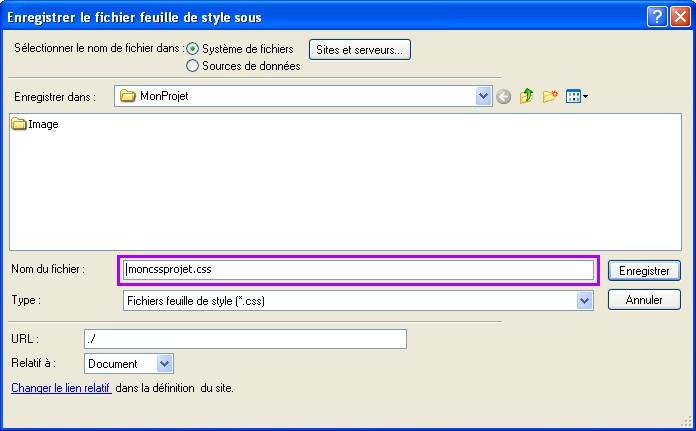Cancel with the Annuler button
The width and height of the screenshot is (696, 431).
coord(644,300)
